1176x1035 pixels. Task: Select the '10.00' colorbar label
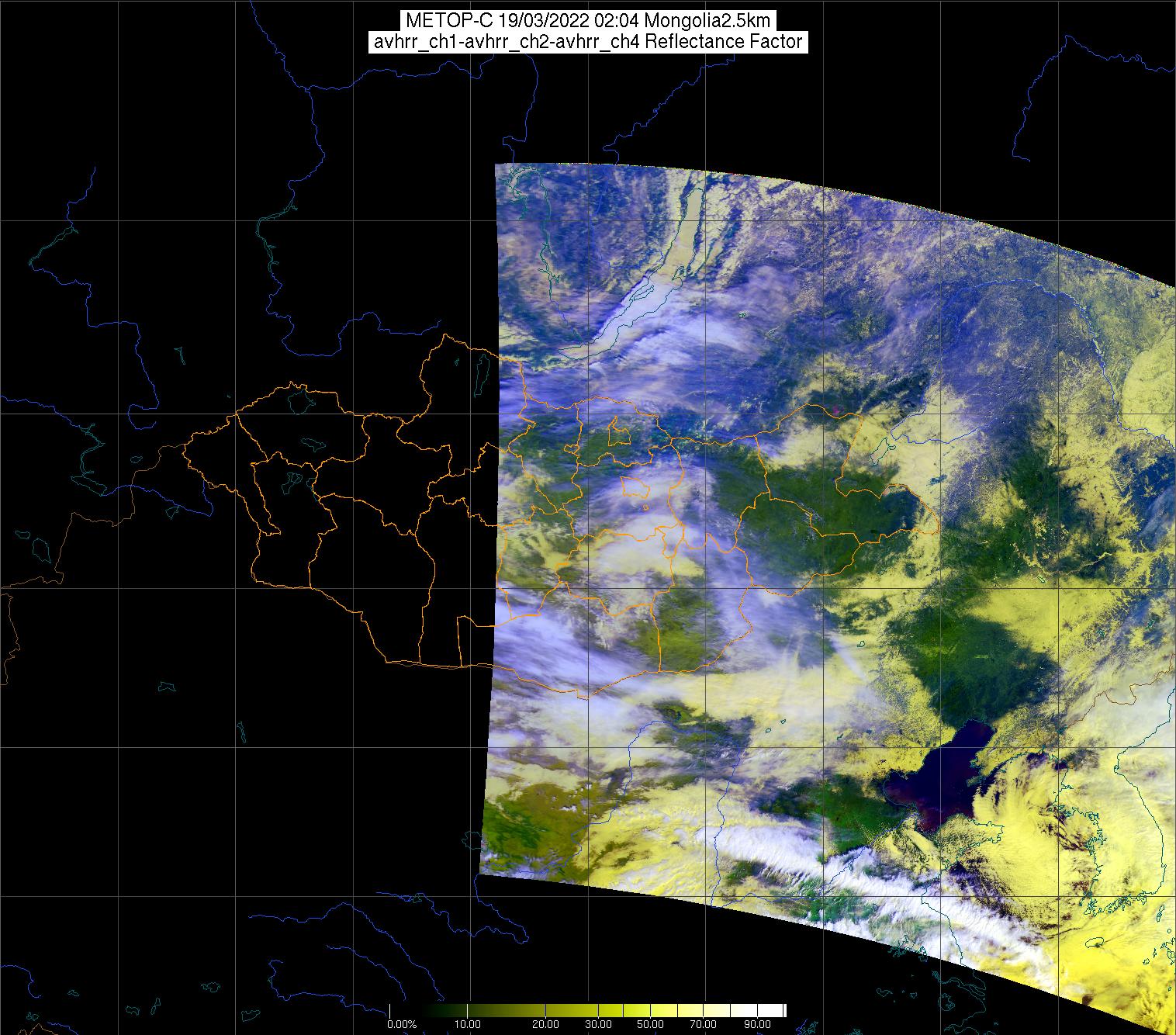466,1024
